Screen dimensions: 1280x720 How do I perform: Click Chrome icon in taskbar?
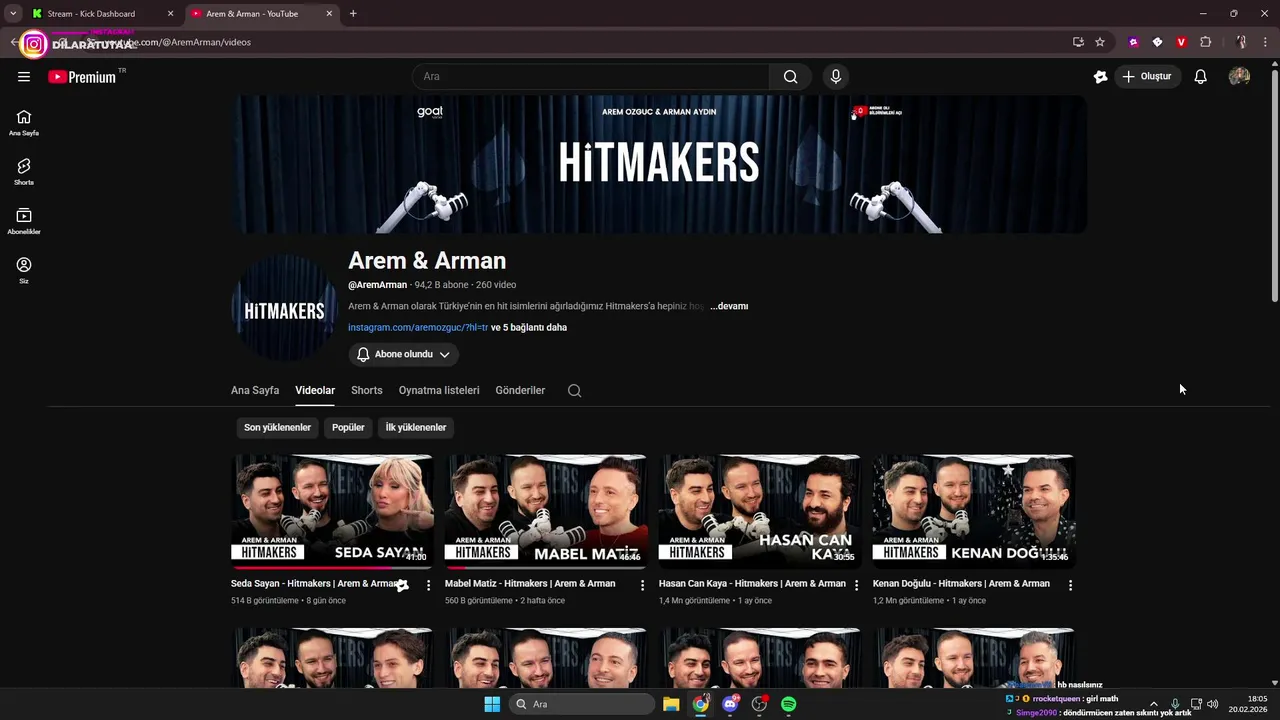click(701, 704)
